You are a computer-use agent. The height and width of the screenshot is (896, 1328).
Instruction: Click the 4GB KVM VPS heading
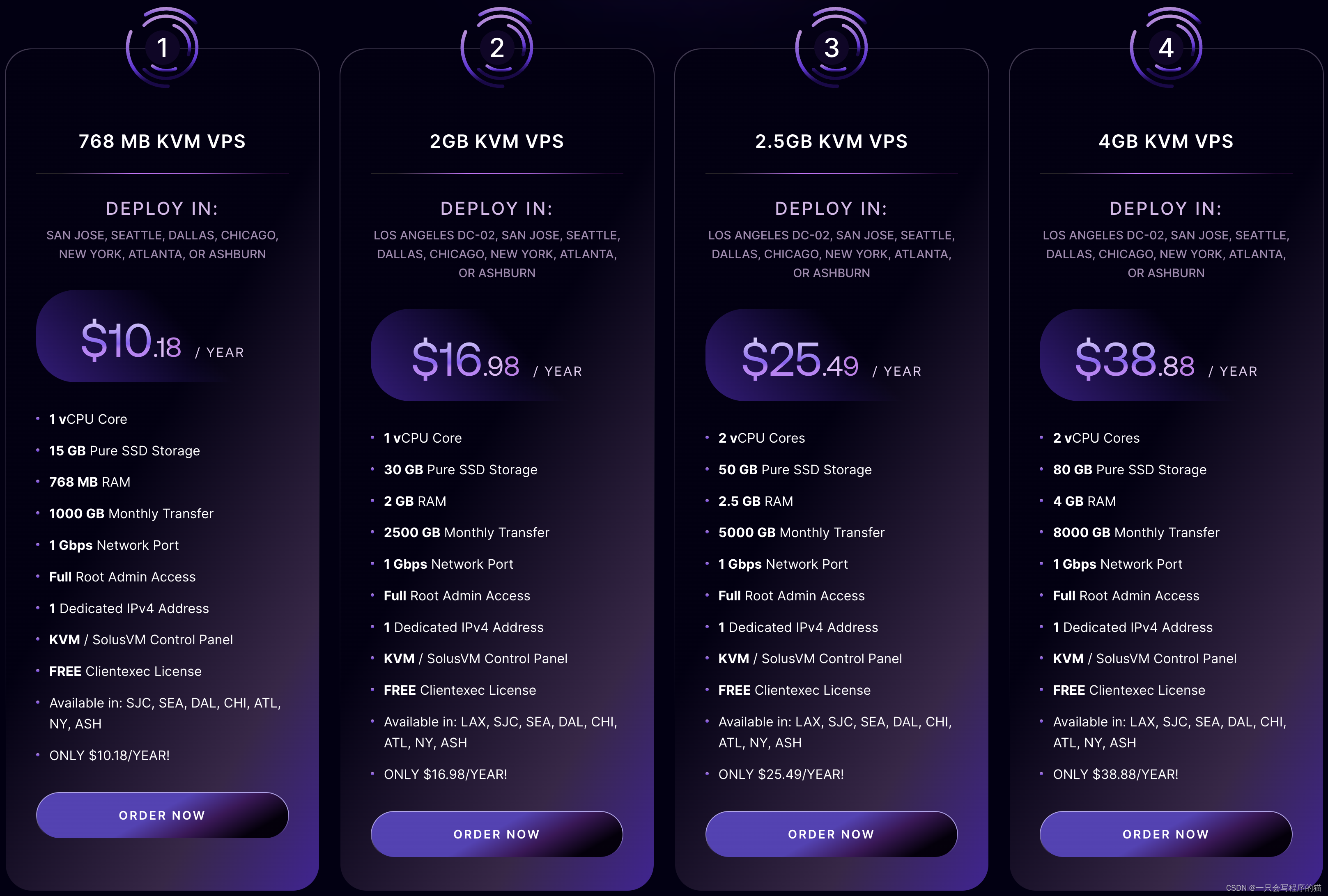1166,141
